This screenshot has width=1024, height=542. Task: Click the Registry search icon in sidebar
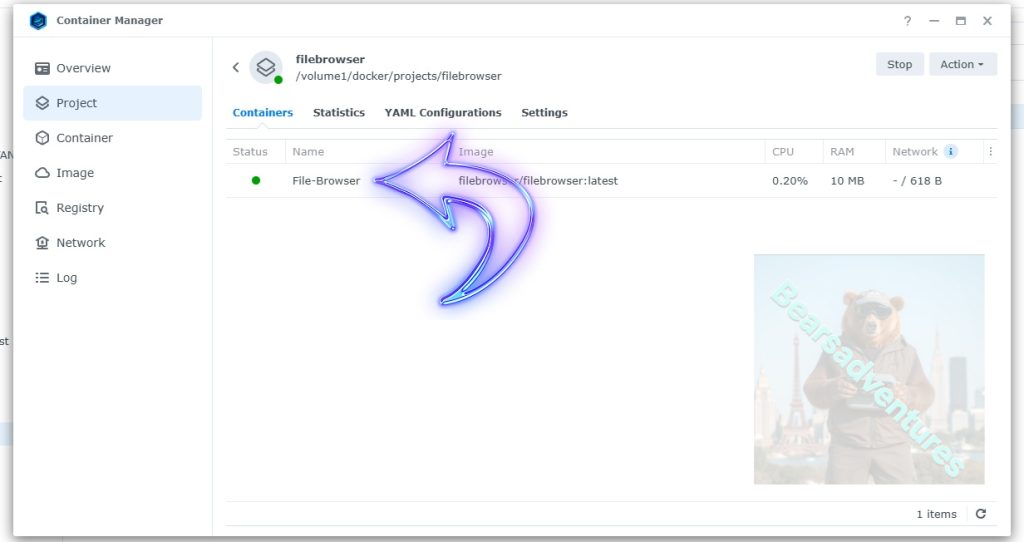point(42,208)
